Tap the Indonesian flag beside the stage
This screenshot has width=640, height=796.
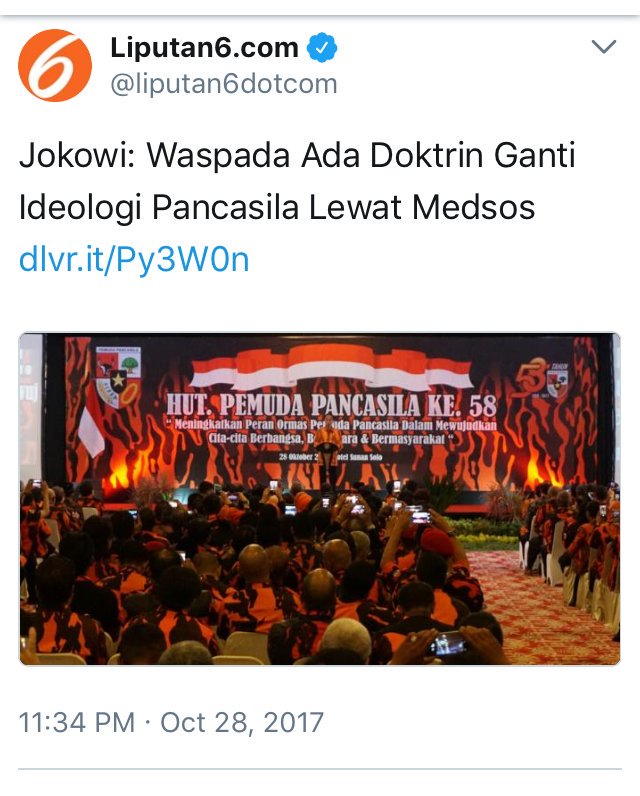(x=90, y=424)
